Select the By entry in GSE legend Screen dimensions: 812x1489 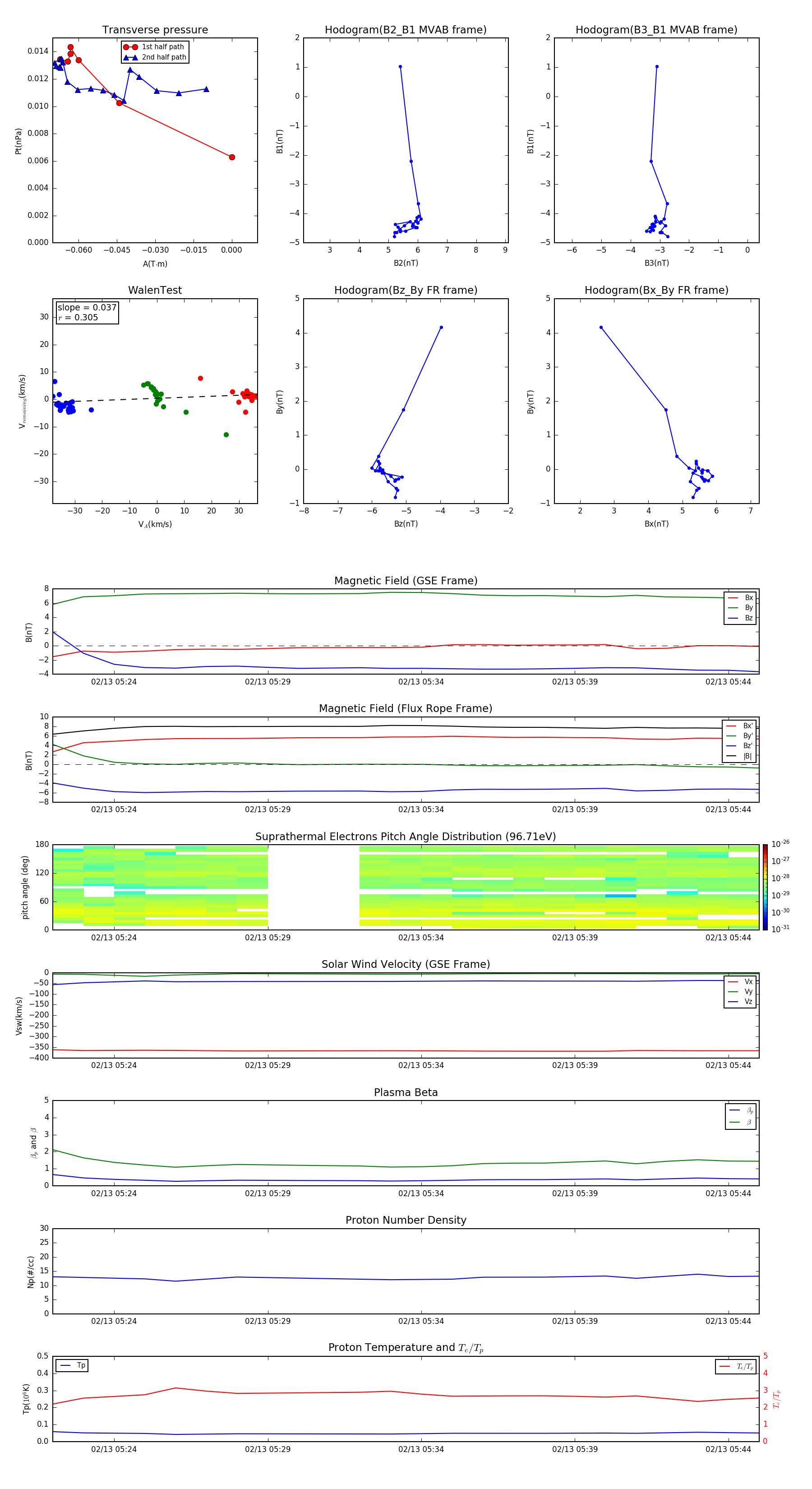point(740,607)
